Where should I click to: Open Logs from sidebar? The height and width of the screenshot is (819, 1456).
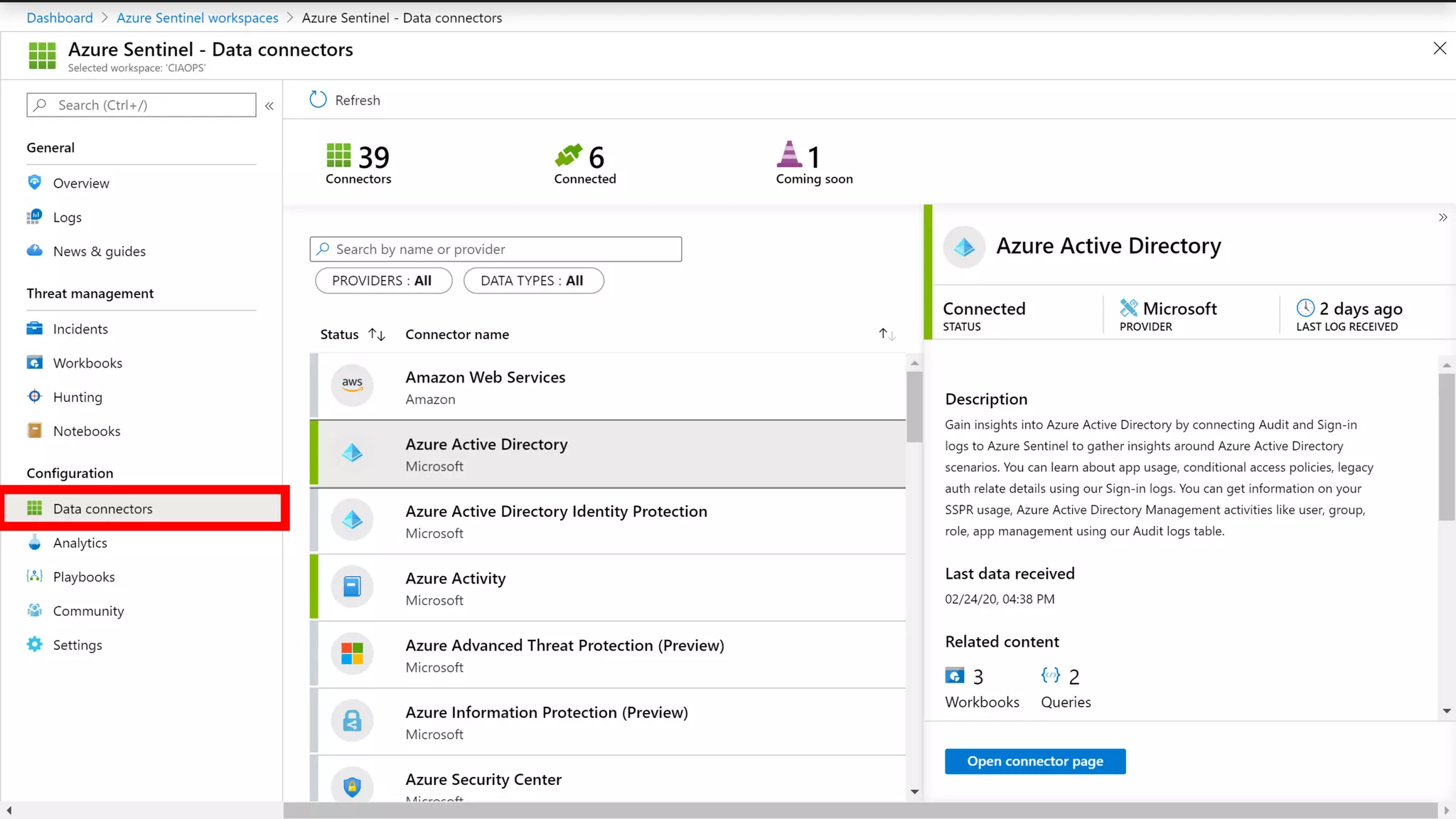pyautogui.click(x=67, y=218)
